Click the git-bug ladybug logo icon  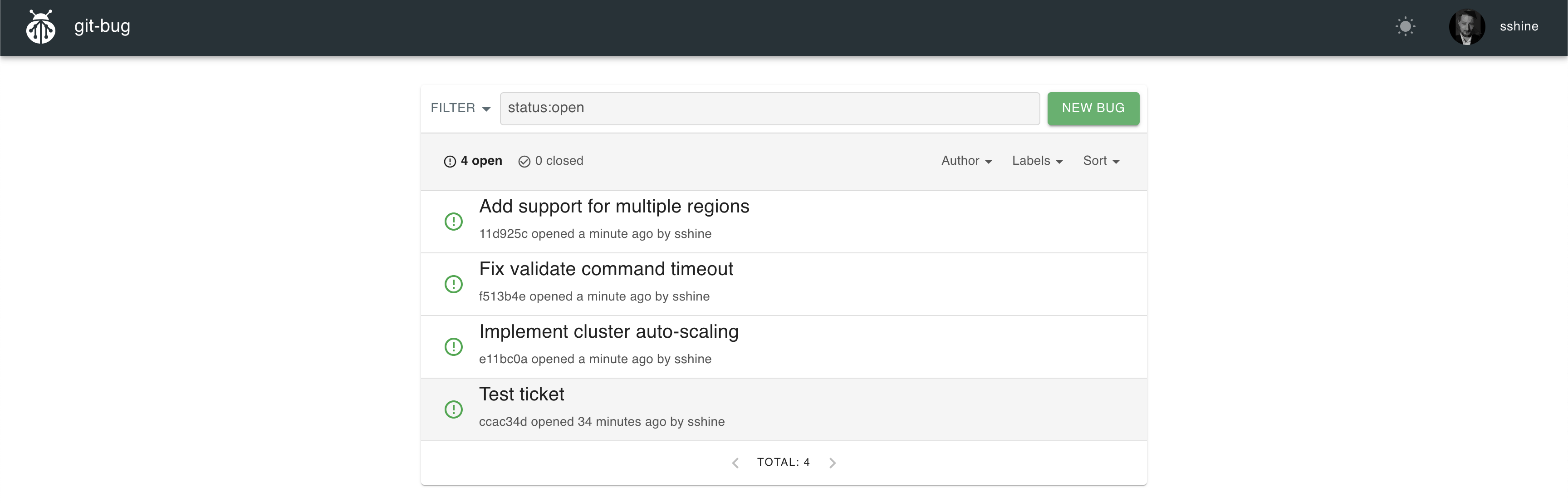tap(40, 27)
